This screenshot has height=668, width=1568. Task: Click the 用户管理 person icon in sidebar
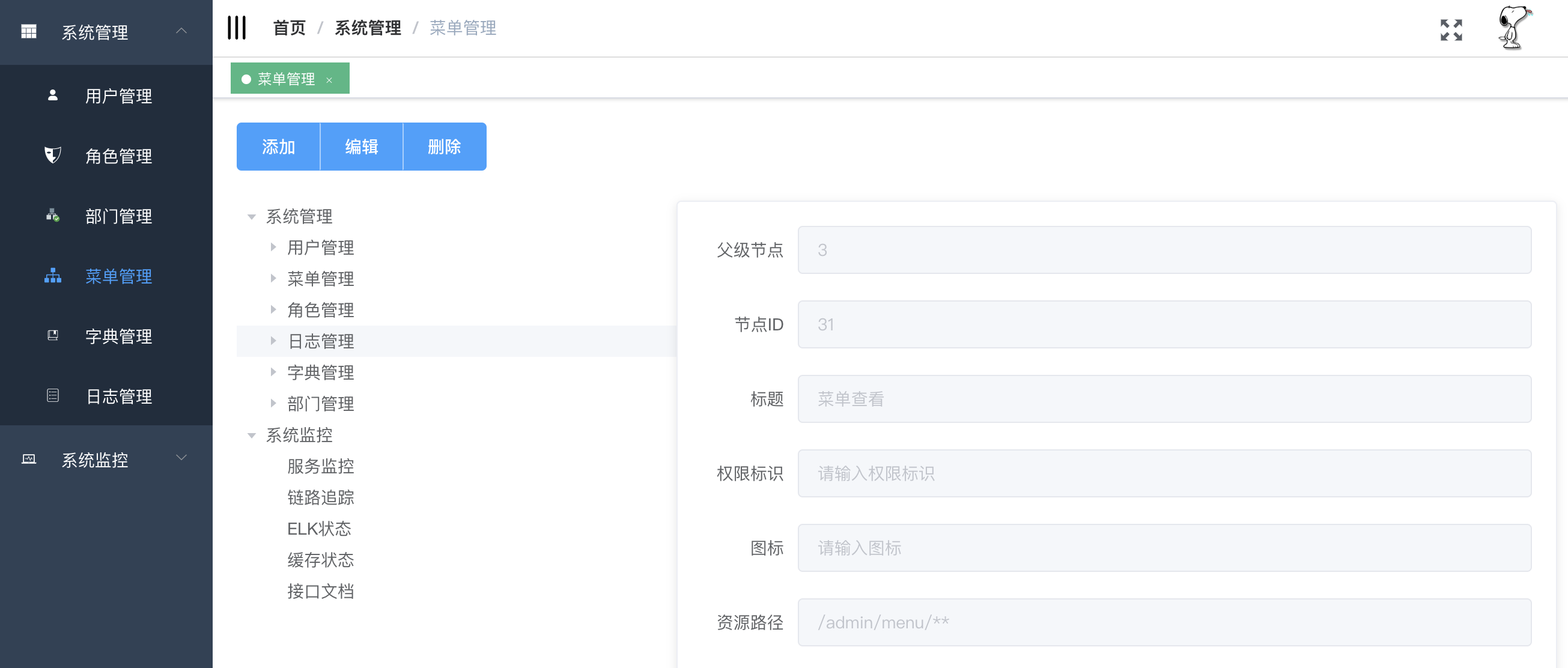(x=53, y=96)
